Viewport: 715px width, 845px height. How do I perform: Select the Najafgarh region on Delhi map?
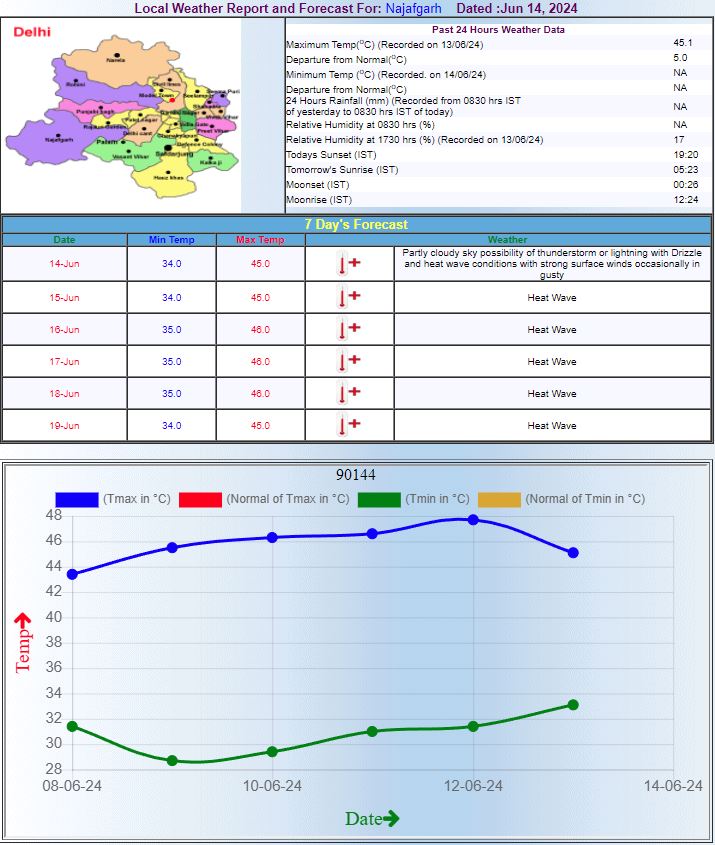click(x=58, y=137)
